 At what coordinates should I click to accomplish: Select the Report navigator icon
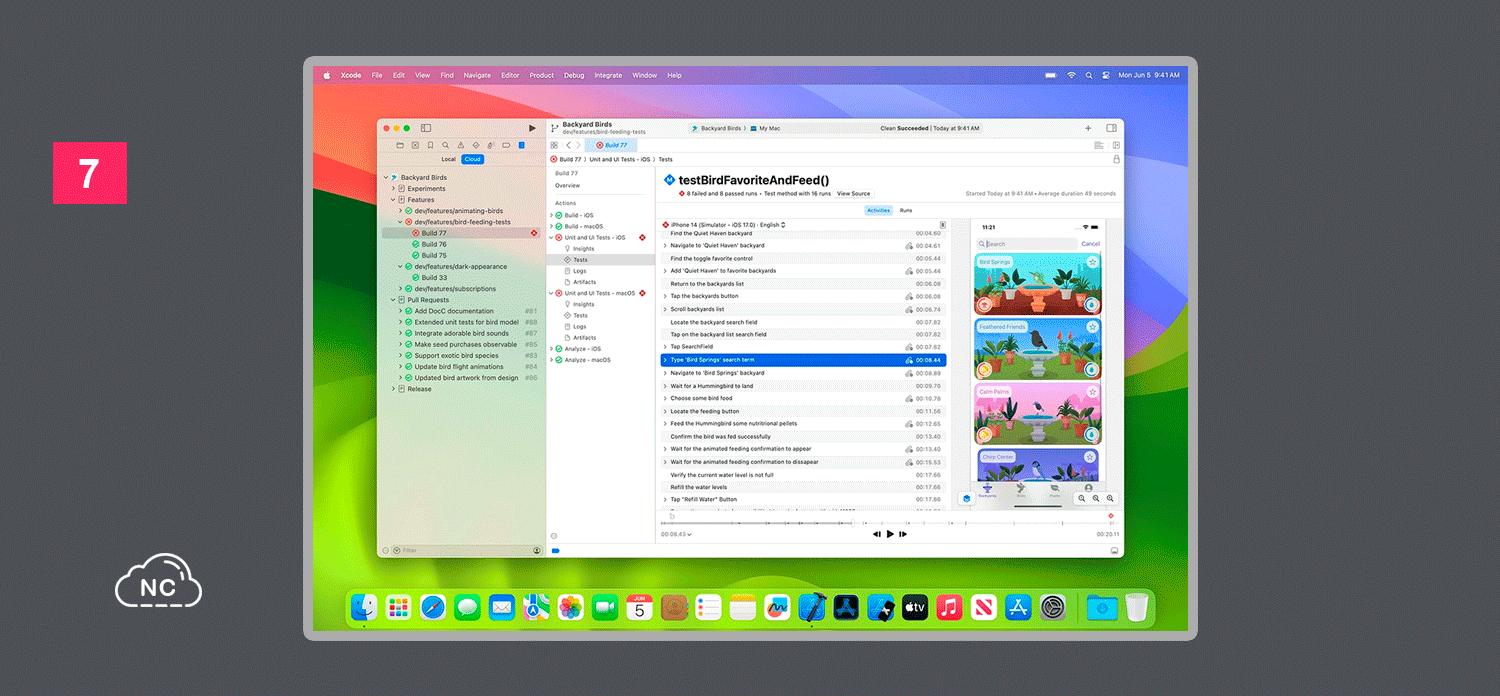point(521,145)
